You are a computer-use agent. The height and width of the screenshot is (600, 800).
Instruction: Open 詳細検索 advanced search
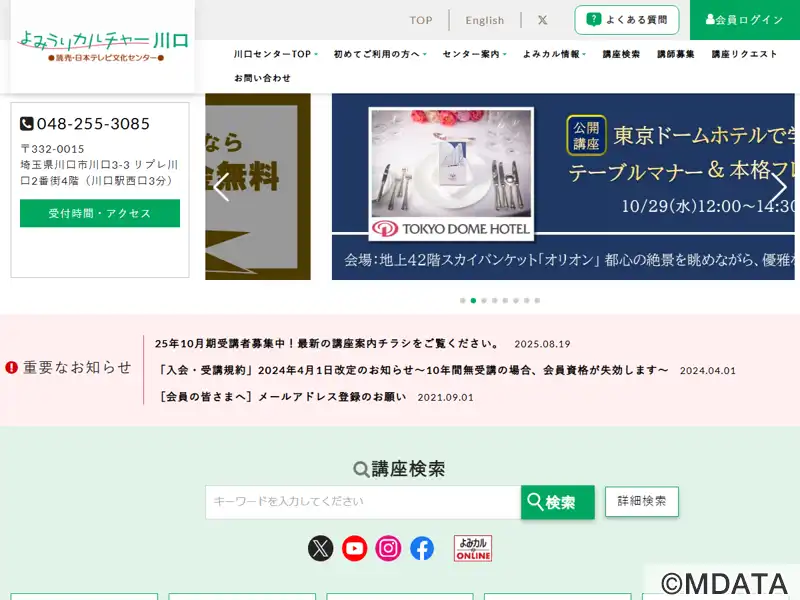coord(642,502)
